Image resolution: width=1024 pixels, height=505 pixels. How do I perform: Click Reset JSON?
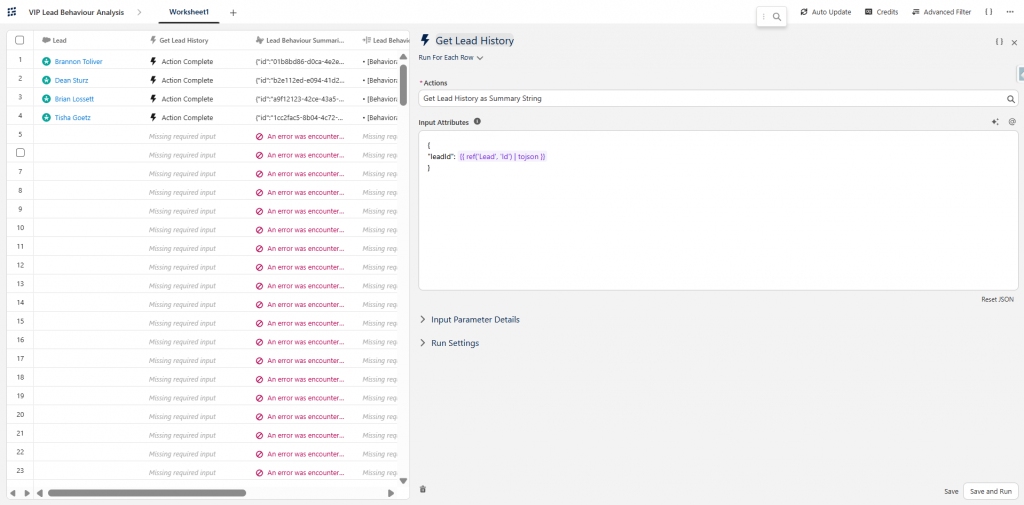pos(997,299)
